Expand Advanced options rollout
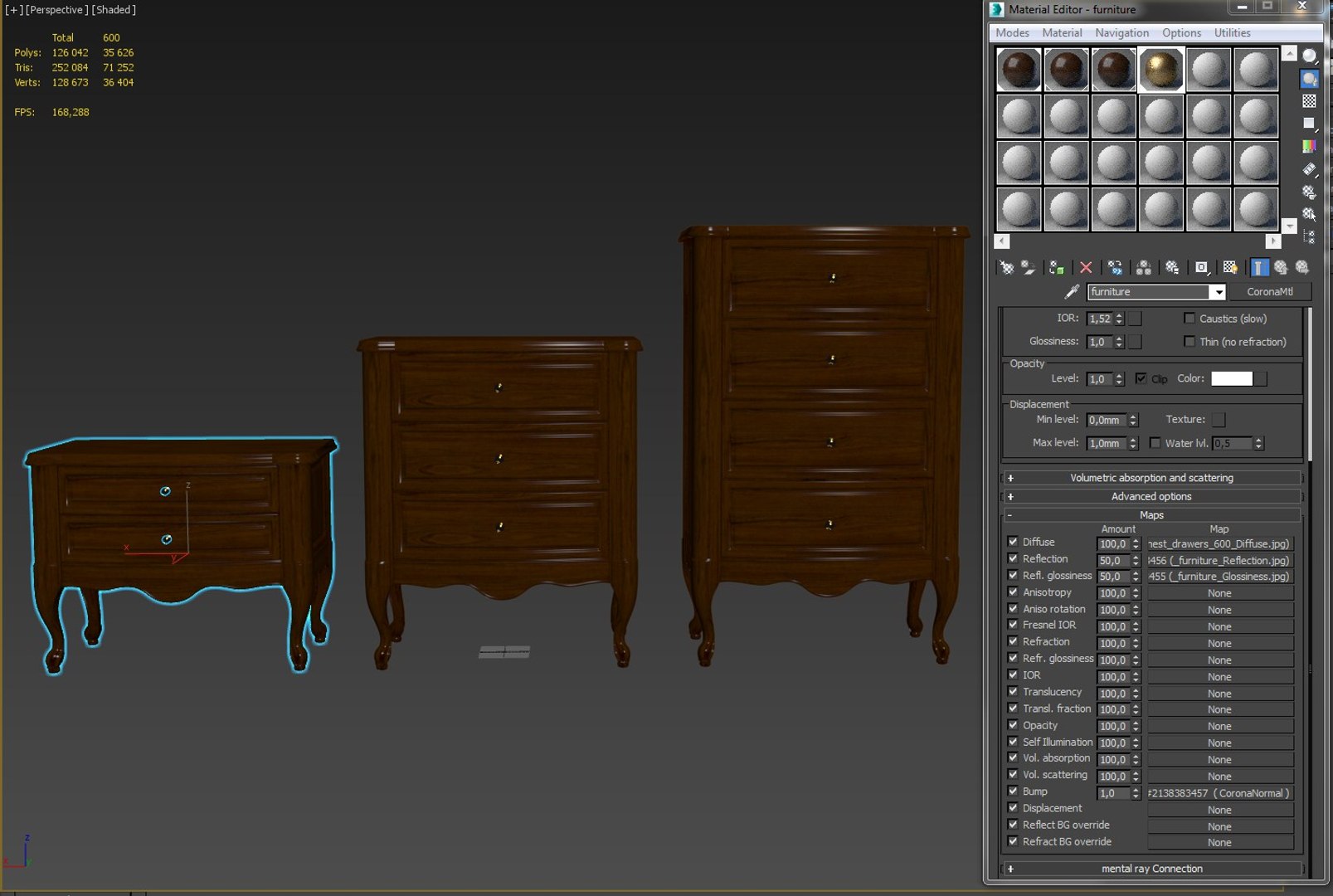The width and height of the screenshot is (1333, 896). [x=1151, y=496]
